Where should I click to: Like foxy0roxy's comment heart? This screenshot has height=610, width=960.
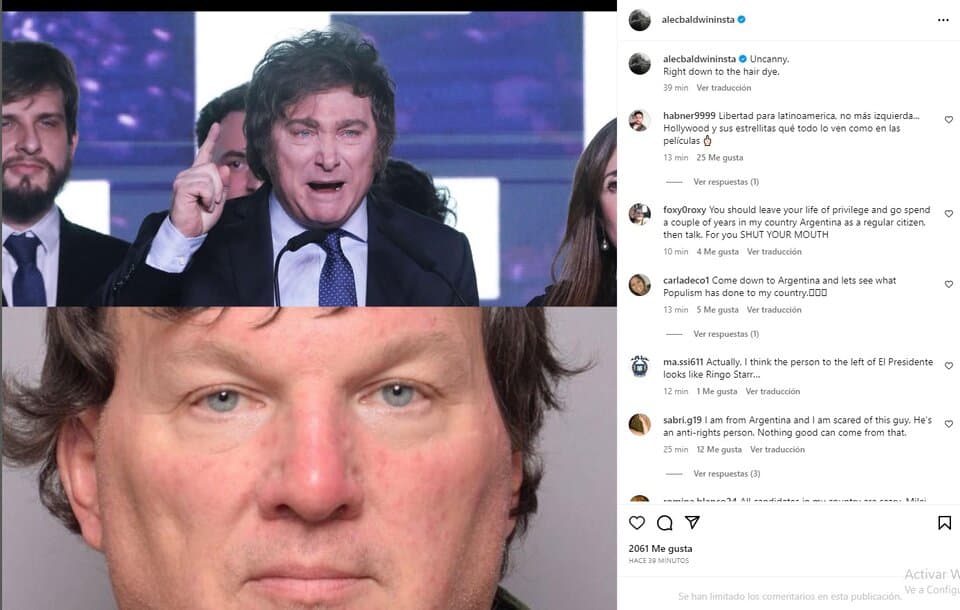(x=948, y=214)
